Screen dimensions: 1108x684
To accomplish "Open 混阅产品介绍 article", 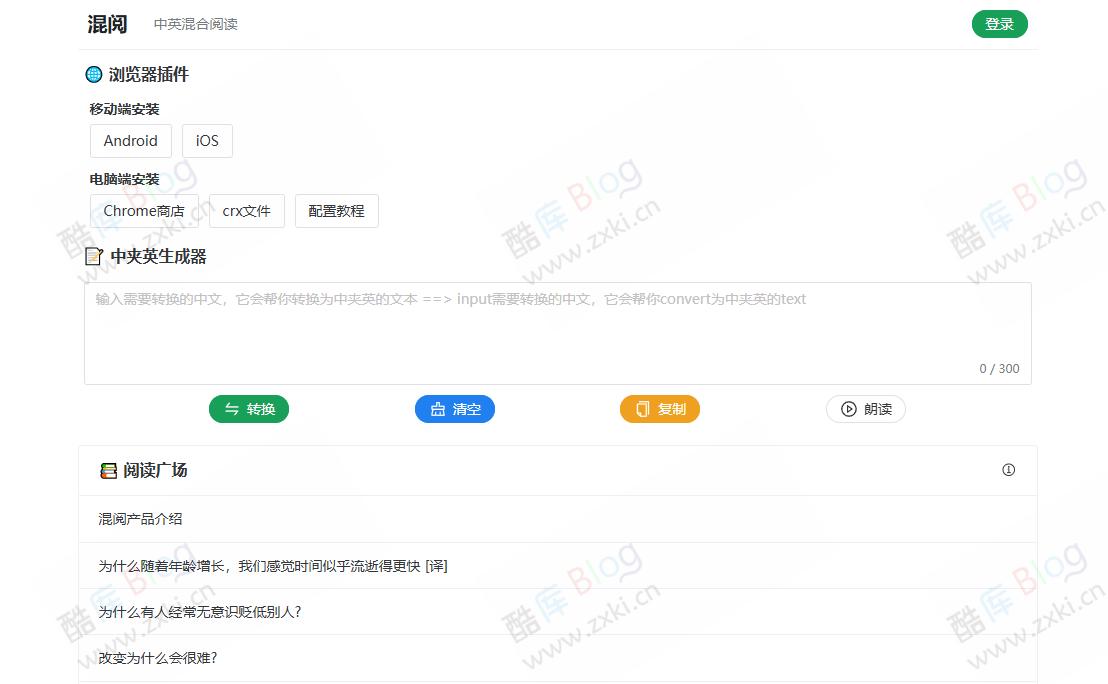I will coord(140,519).
